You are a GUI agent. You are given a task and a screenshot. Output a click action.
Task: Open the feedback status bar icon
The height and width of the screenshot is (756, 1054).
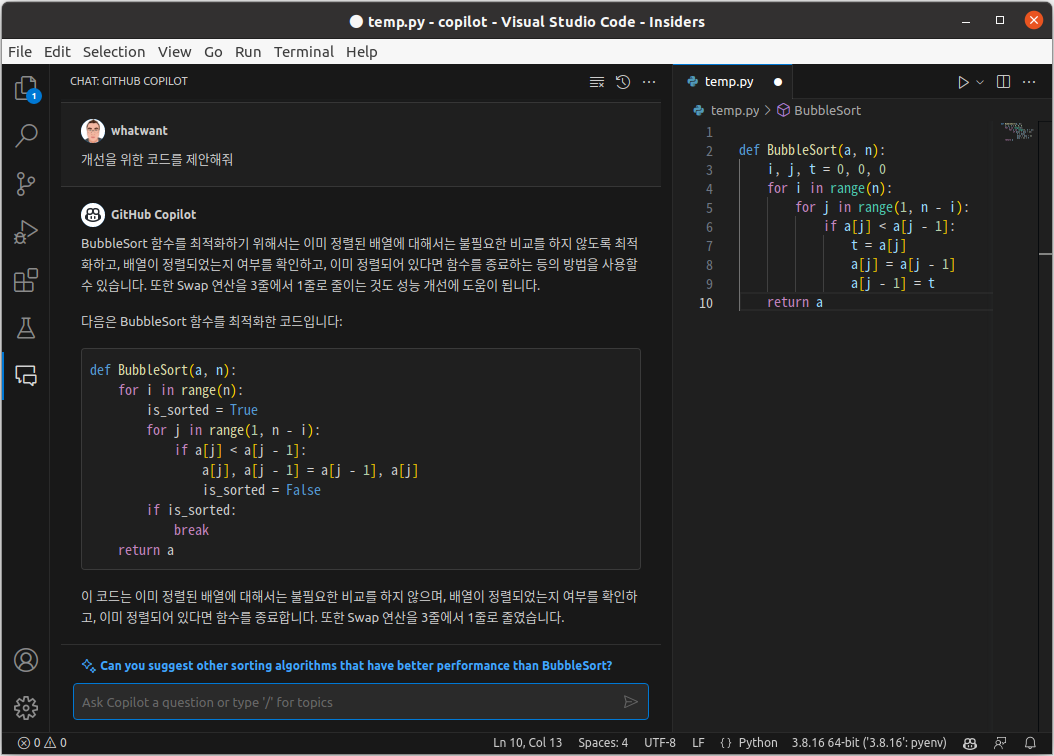pyautogui.click(x=1000, y=743)
